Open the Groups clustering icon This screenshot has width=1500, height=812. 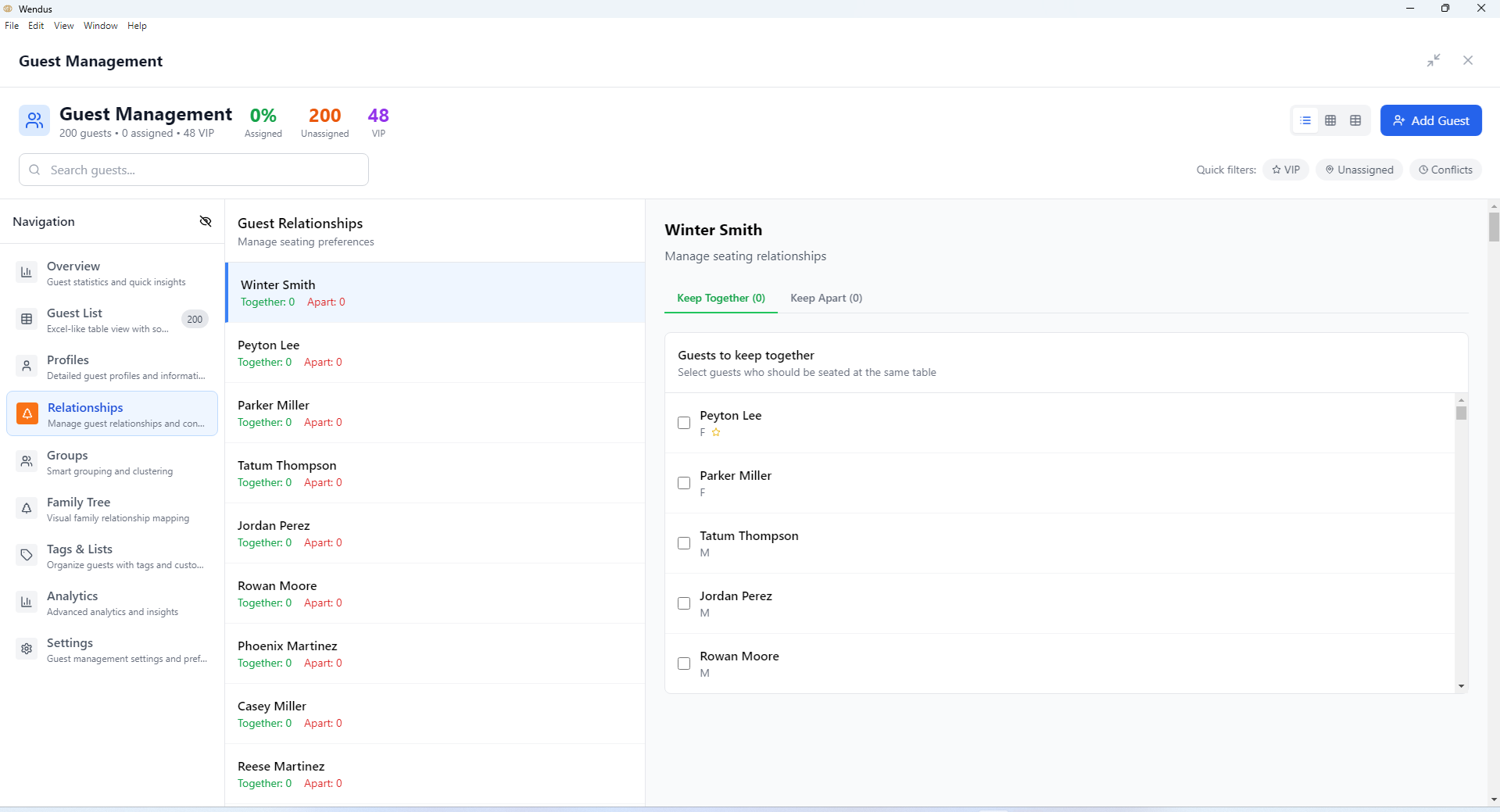point(27,461)
